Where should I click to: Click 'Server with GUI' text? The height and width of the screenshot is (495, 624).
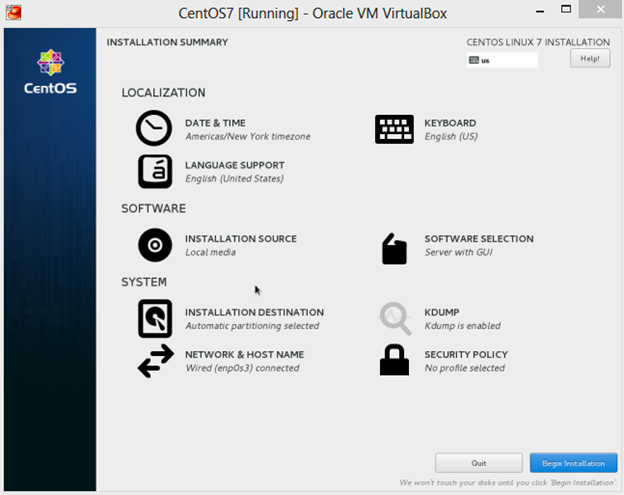(x=458, y=252)
